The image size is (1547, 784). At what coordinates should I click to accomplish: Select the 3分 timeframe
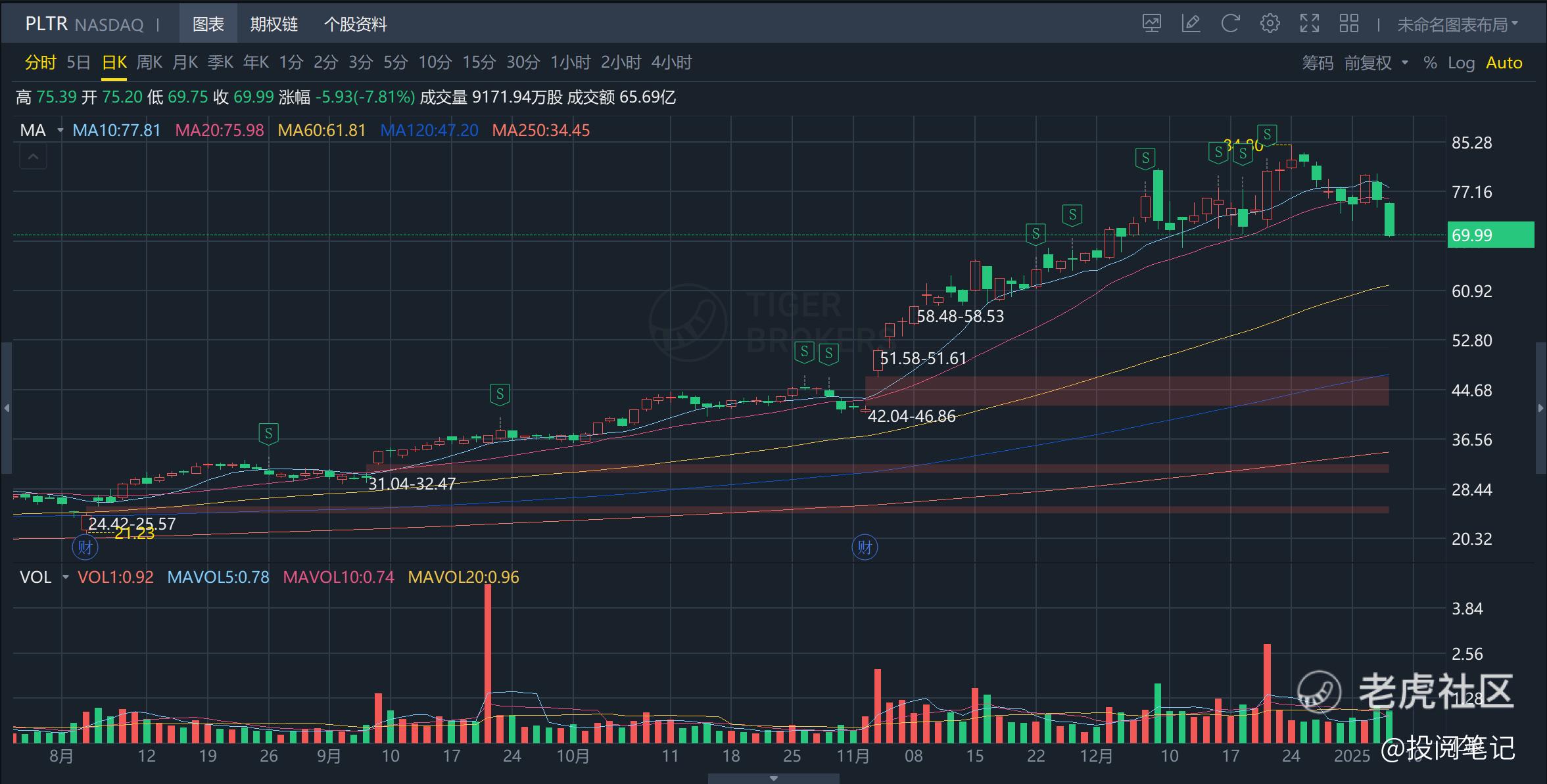[360, 62]
